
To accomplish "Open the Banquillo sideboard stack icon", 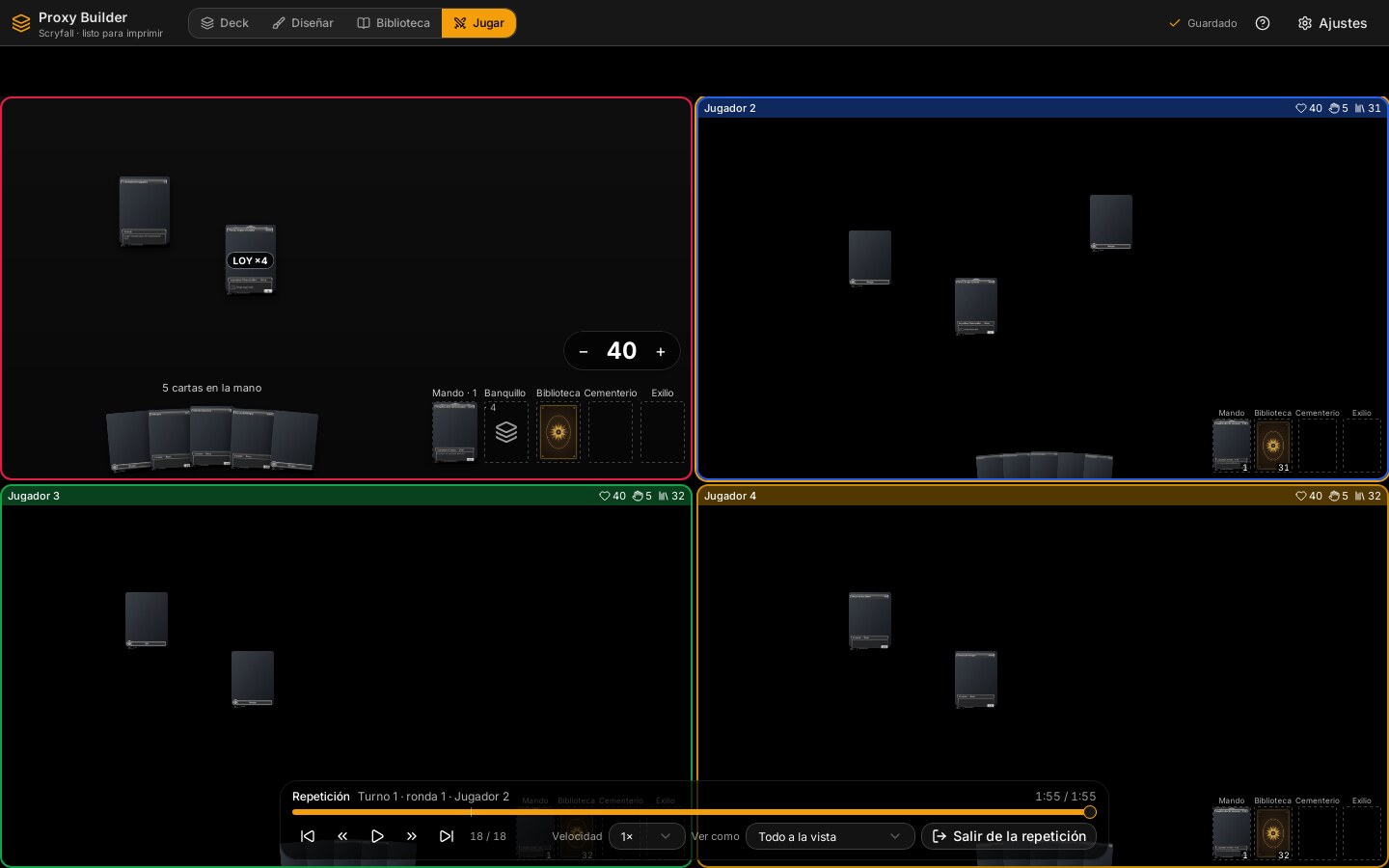I will (x=506, y=432).
